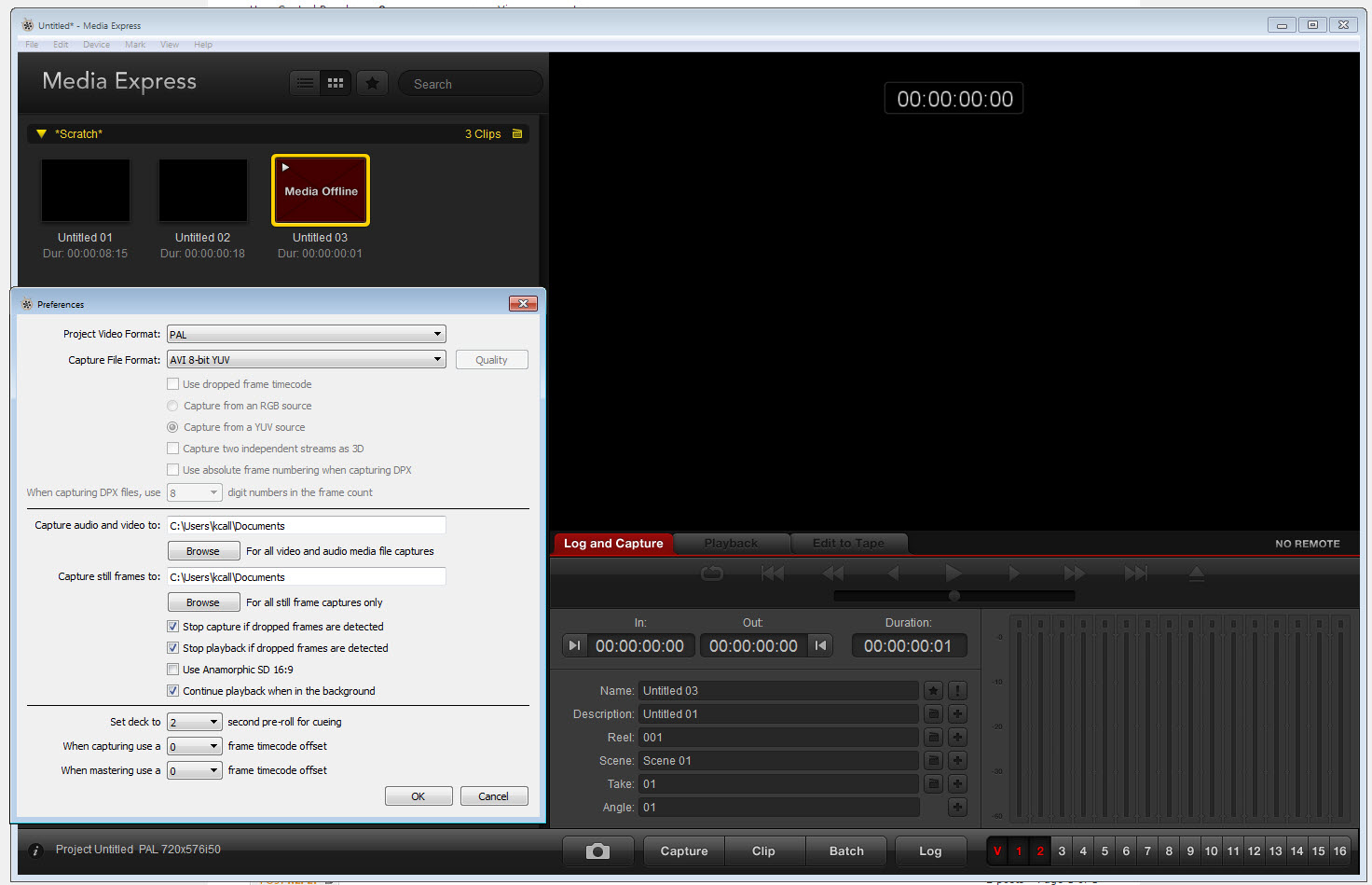Click the Capture button
This screenshot has height=885, width=1372.
click(x=684, y=850)
